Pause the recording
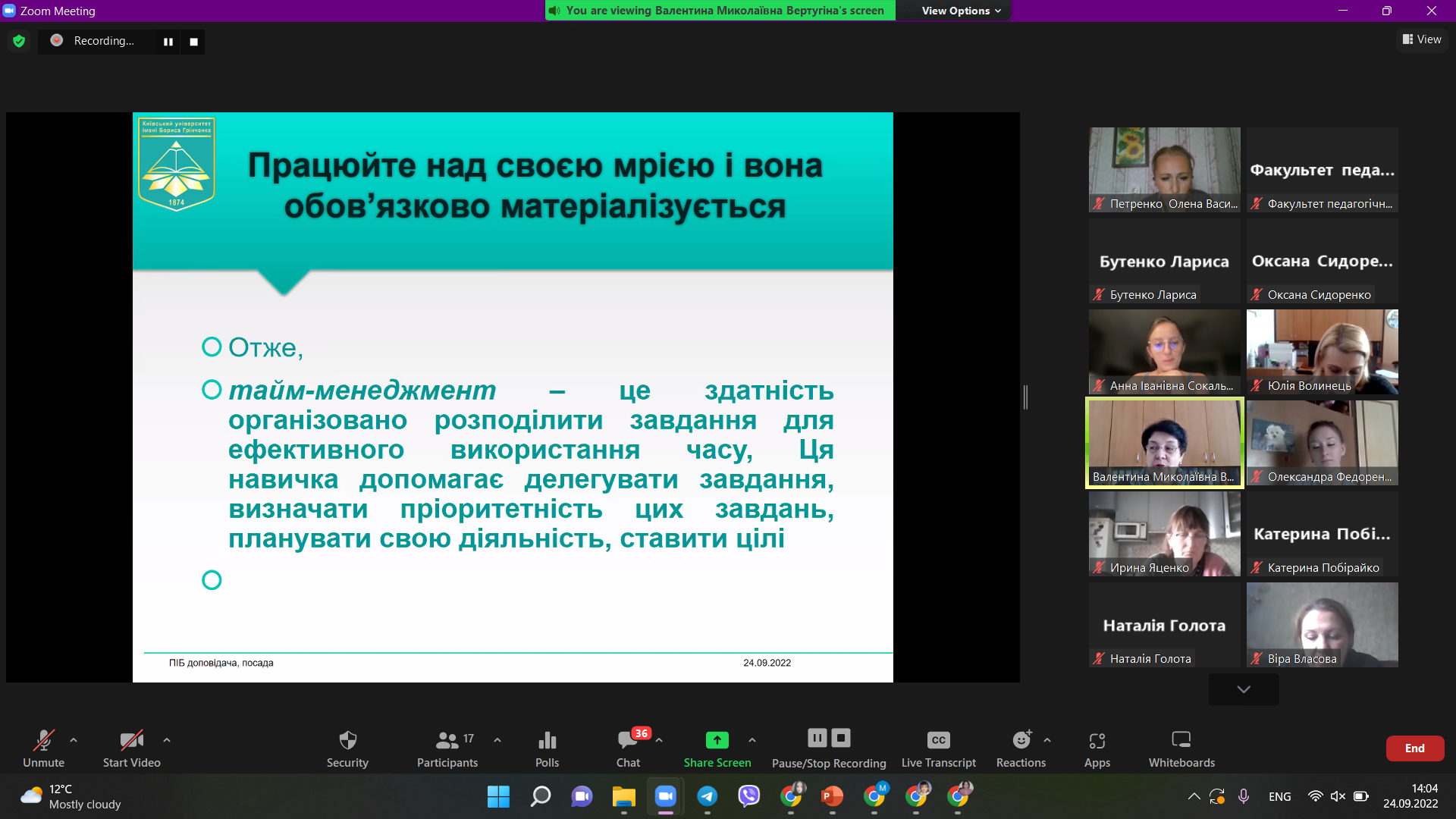The image size is (1456, 819). coord(817,737)
